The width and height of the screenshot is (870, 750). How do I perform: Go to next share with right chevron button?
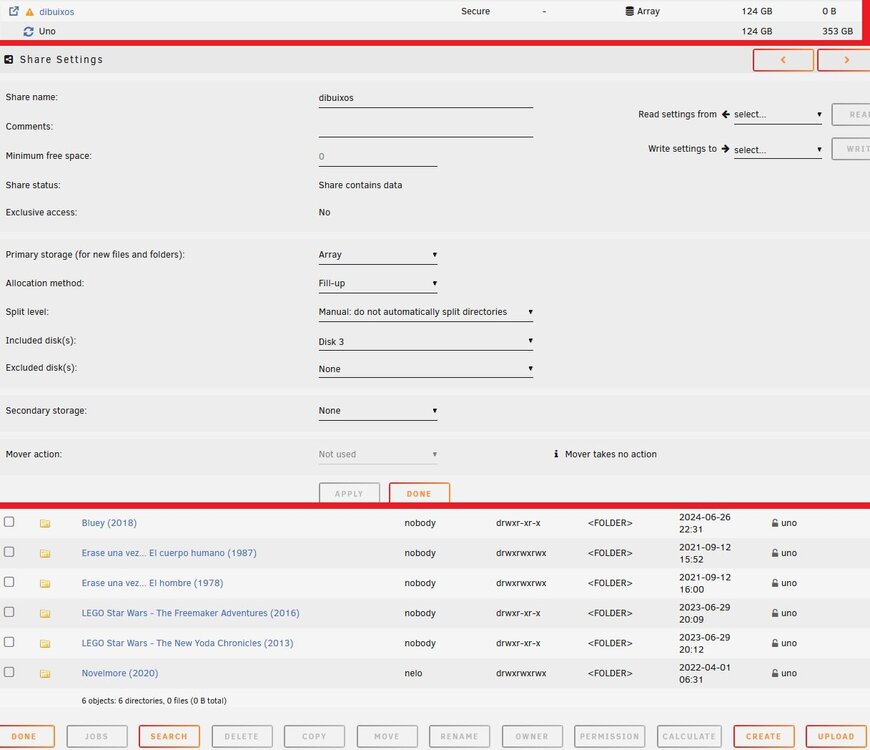click(x=844, y=60)
